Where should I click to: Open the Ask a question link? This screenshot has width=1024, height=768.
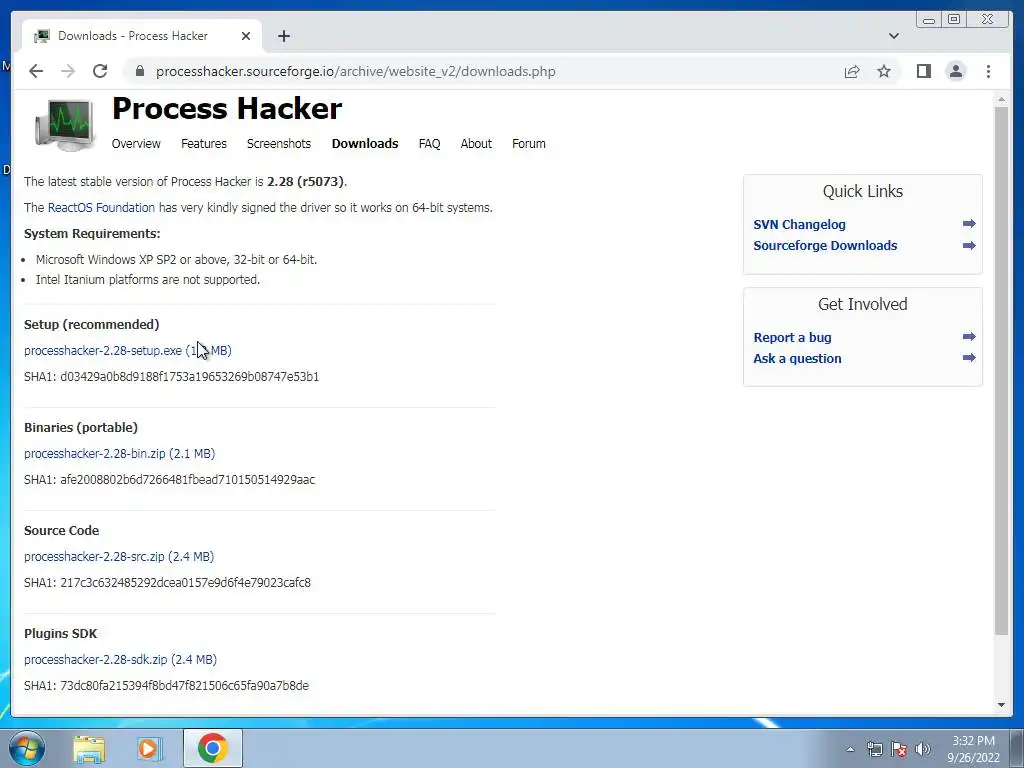point(797,359)
